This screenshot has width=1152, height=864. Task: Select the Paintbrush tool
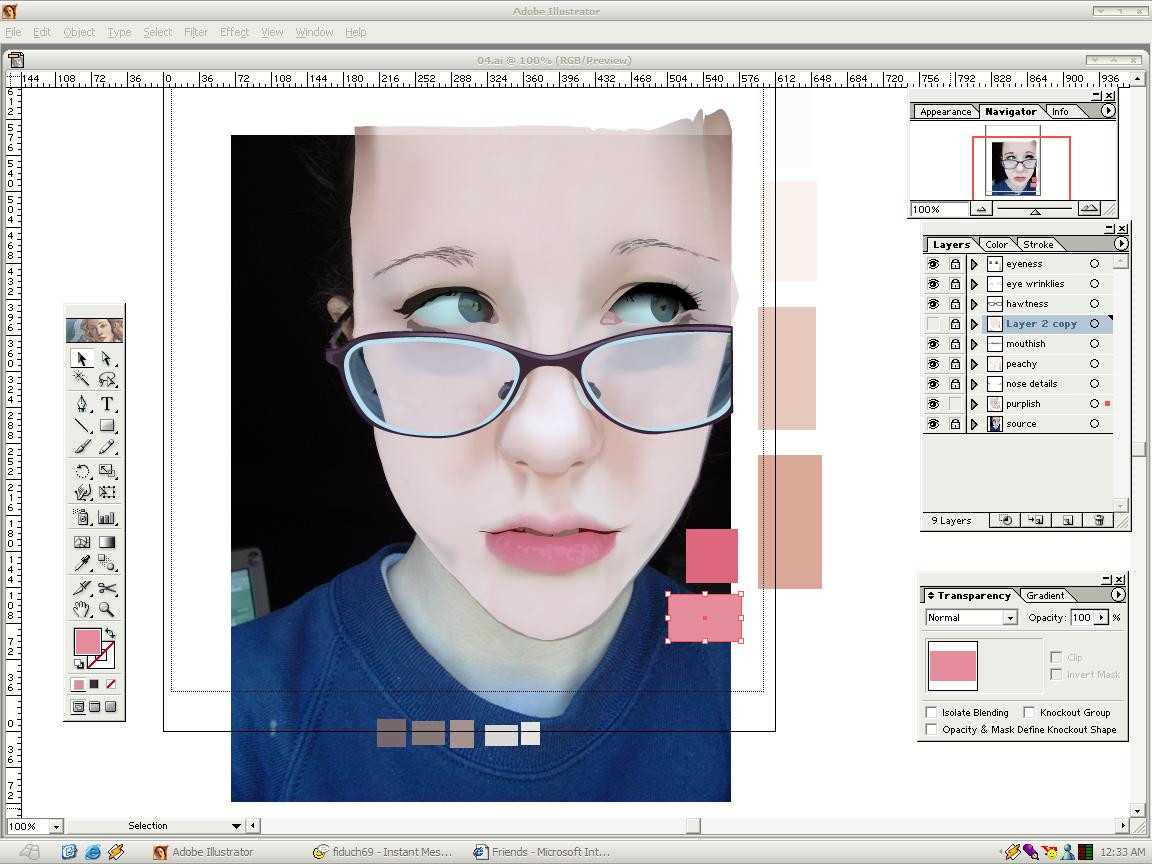point(82,446)
